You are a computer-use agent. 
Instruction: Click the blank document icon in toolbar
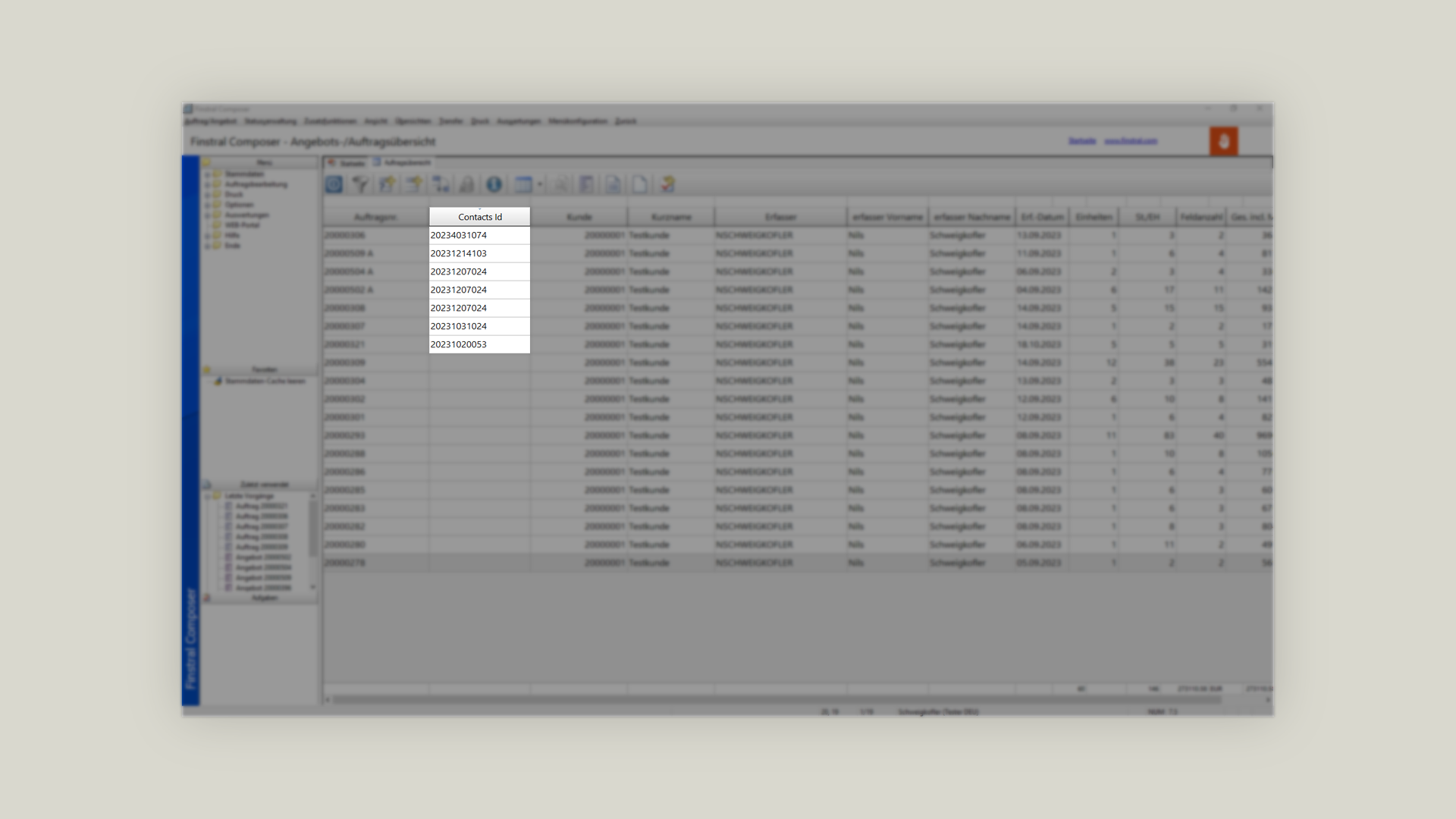[639, 184]
